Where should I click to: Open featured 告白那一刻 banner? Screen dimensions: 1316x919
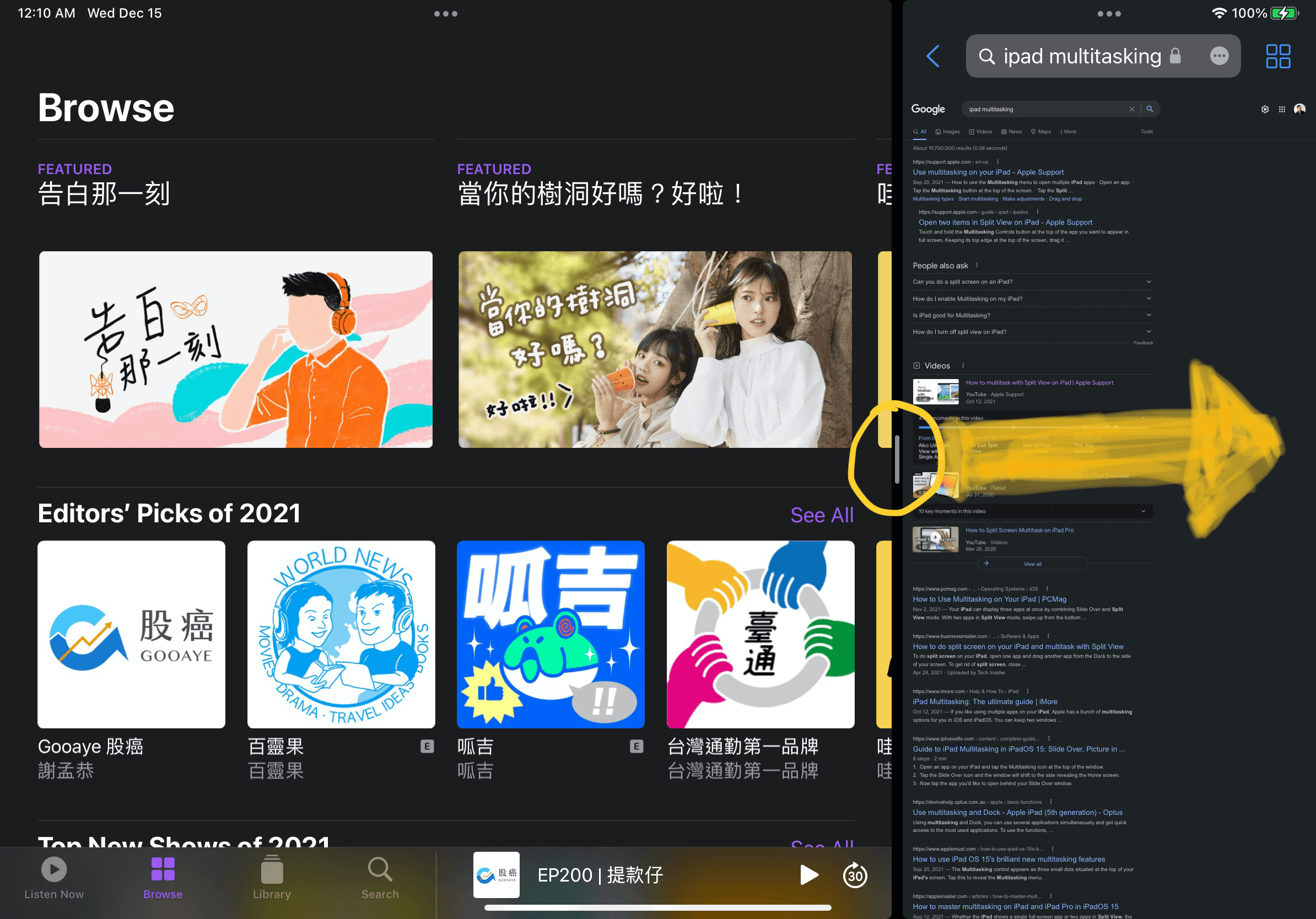pyautogui.click(x=235, y=349)
